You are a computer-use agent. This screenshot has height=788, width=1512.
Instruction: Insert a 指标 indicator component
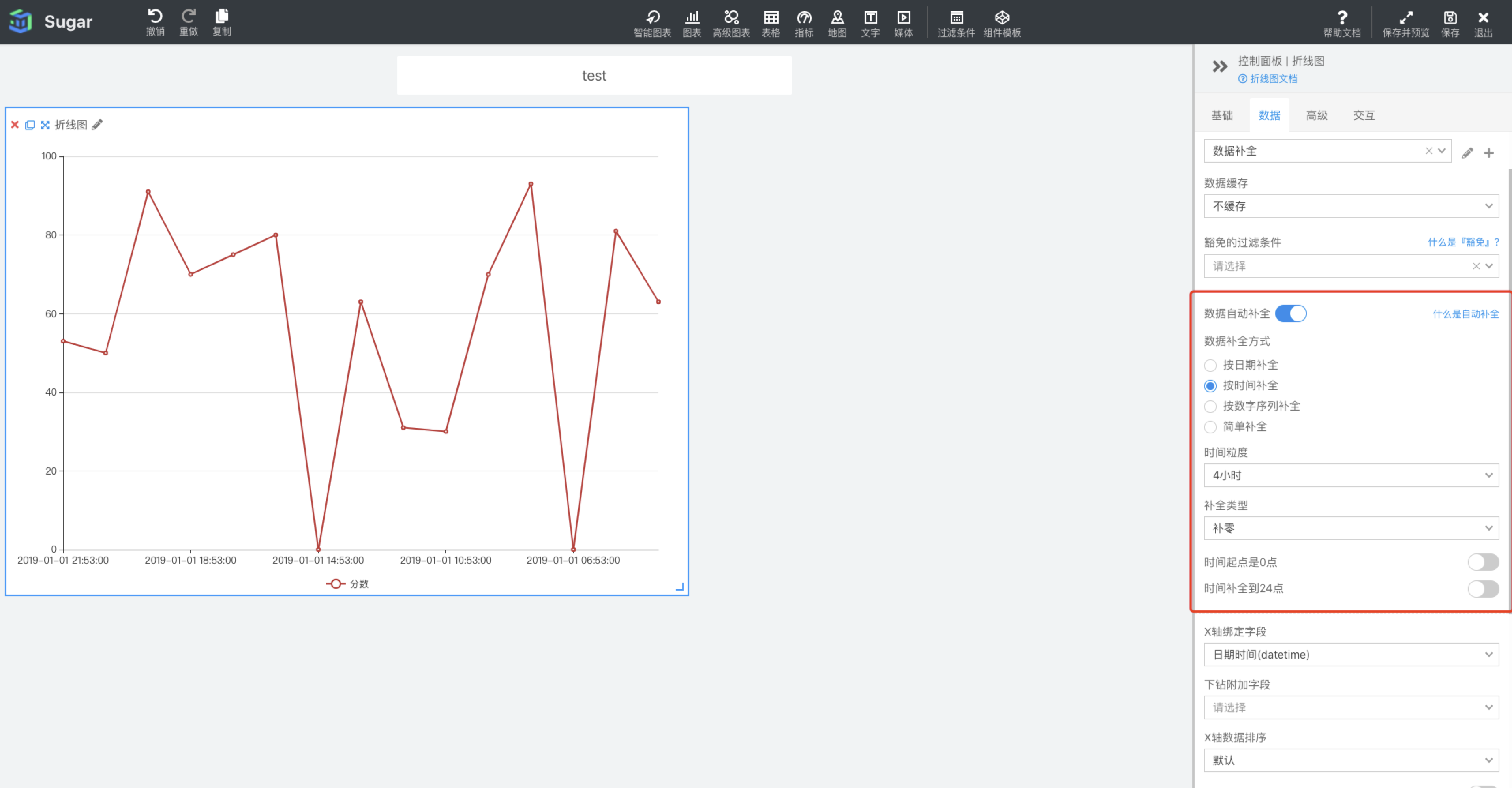click(804, 23)
